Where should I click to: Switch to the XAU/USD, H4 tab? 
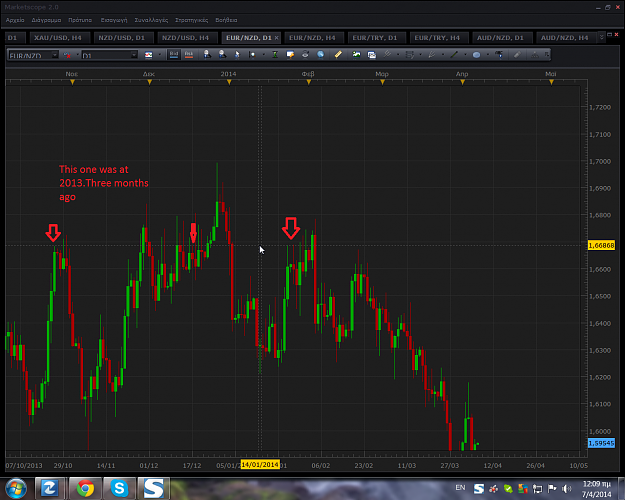click(58, 37)
